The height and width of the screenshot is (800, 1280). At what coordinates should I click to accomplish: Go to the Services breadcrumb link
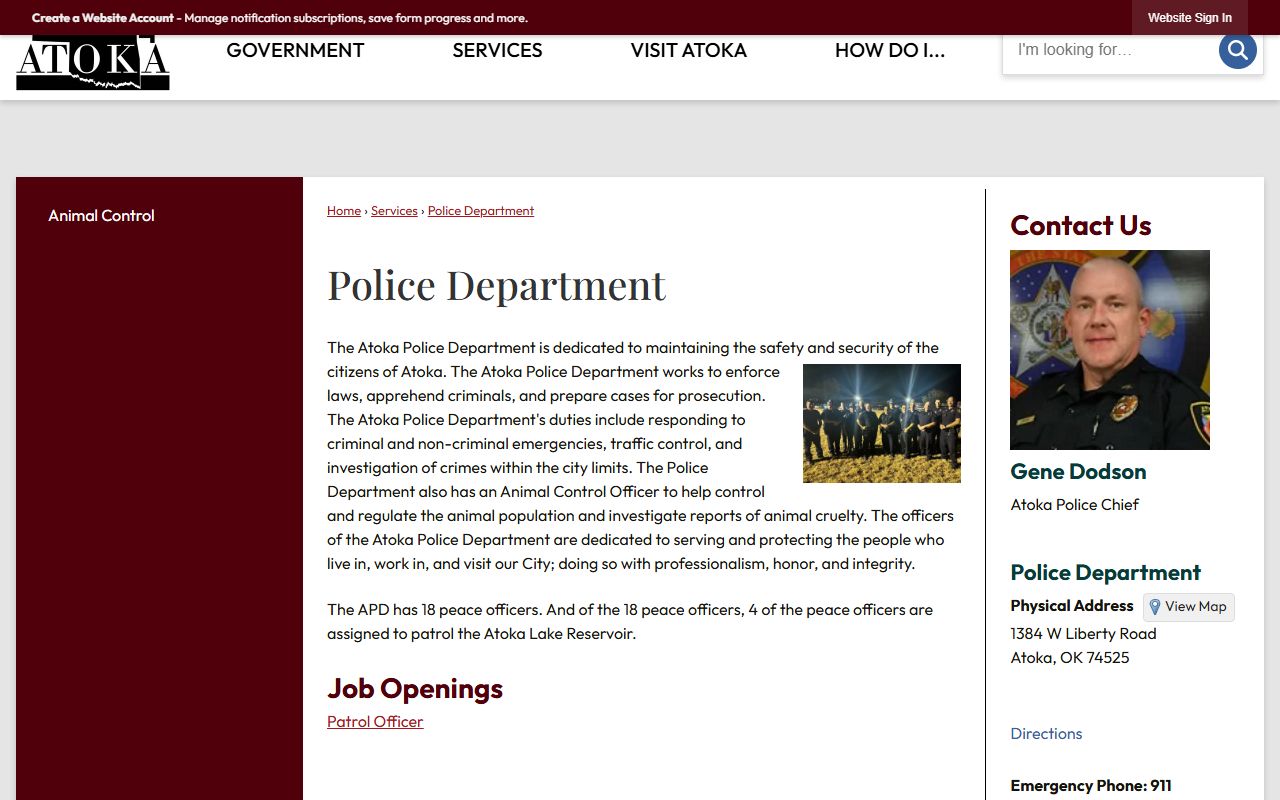coord(394,211)
